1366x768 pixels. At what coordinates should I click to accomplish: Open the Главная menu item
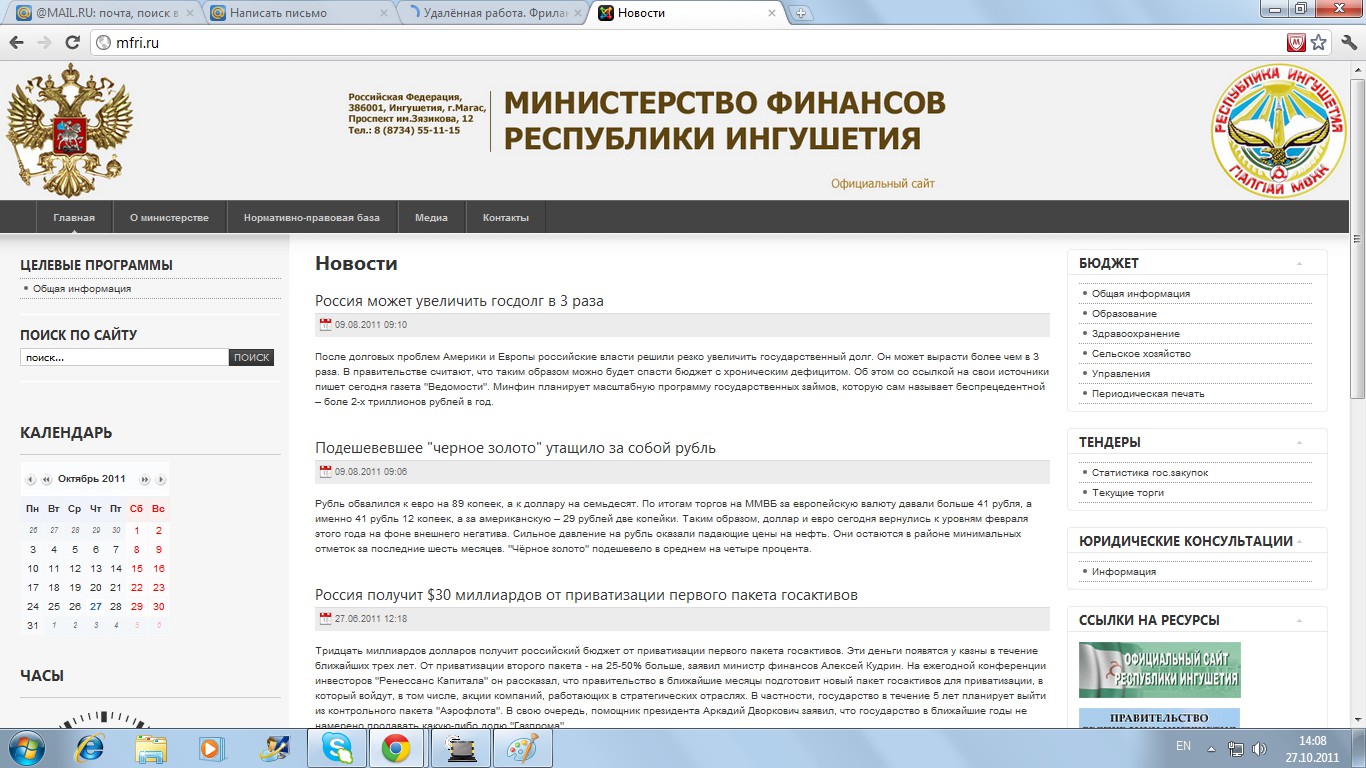[x=74, y=217]
